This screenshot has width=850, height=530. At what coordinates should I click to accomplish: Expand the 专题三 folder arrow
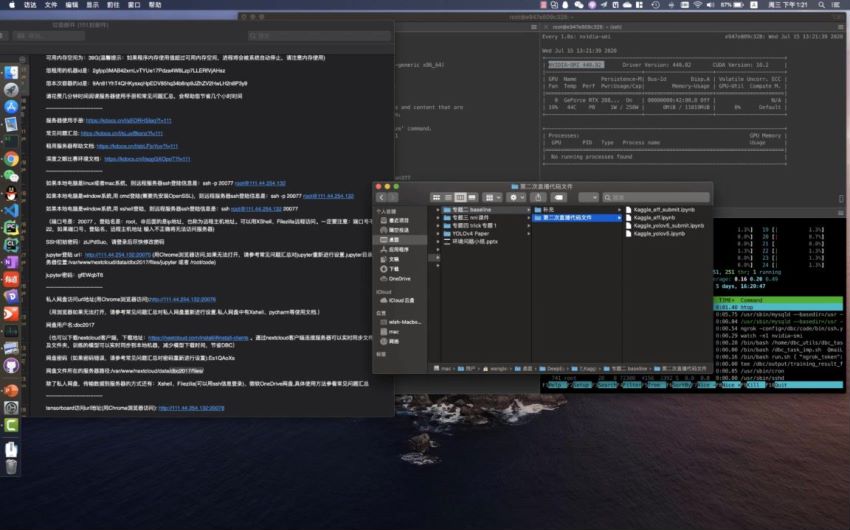(529, 218)
